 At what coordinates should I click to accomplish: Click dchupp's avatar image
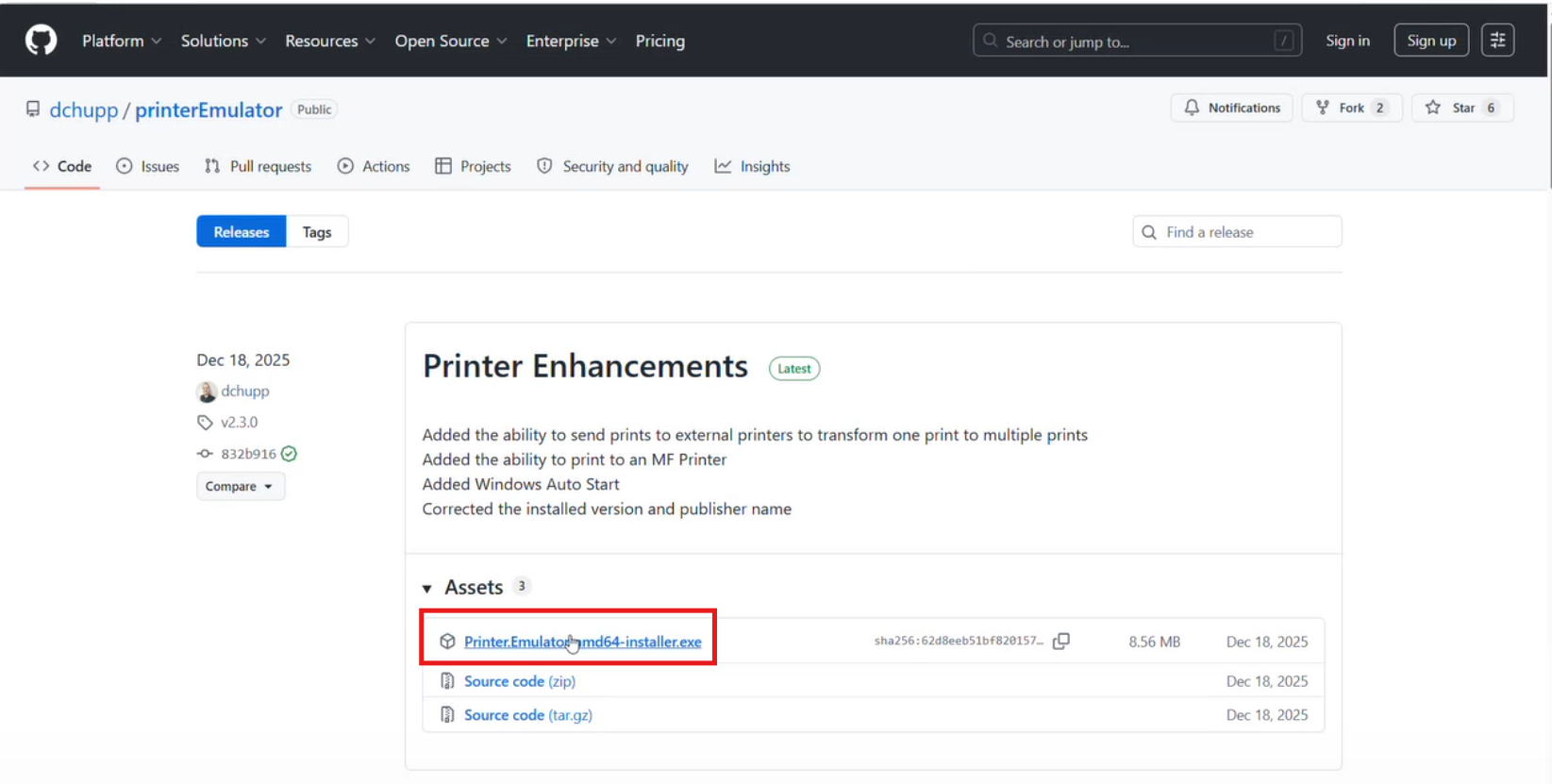tap(207, 392)
